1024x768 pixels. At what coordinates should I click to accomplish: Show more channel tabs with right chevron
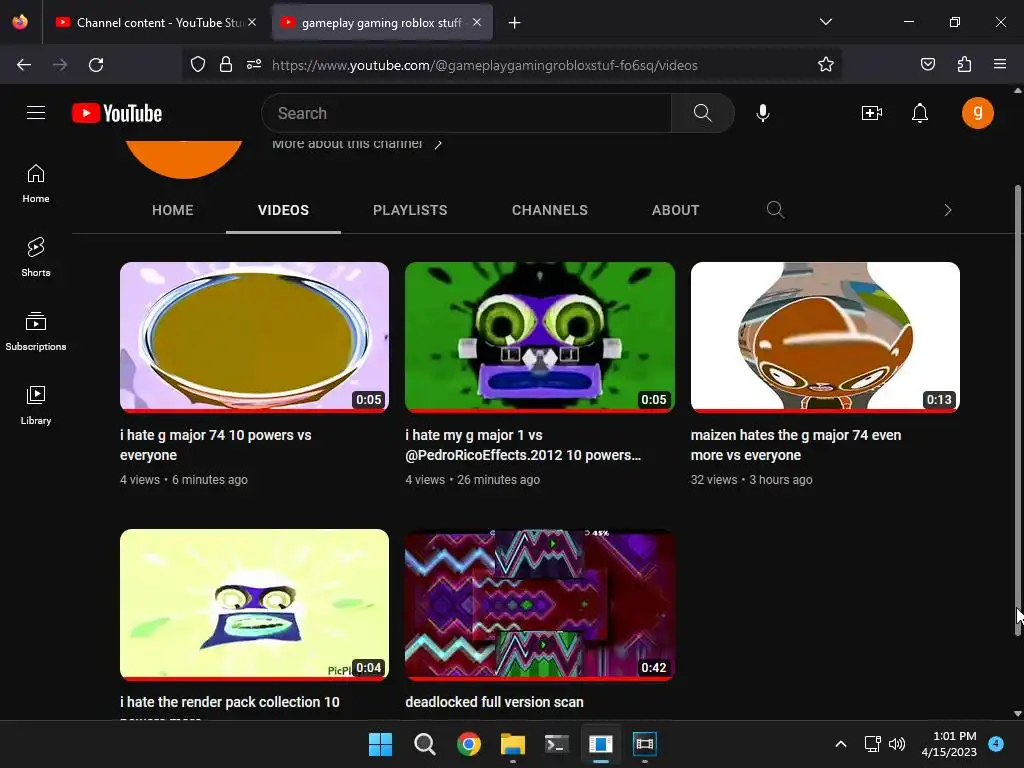(948, 210)
